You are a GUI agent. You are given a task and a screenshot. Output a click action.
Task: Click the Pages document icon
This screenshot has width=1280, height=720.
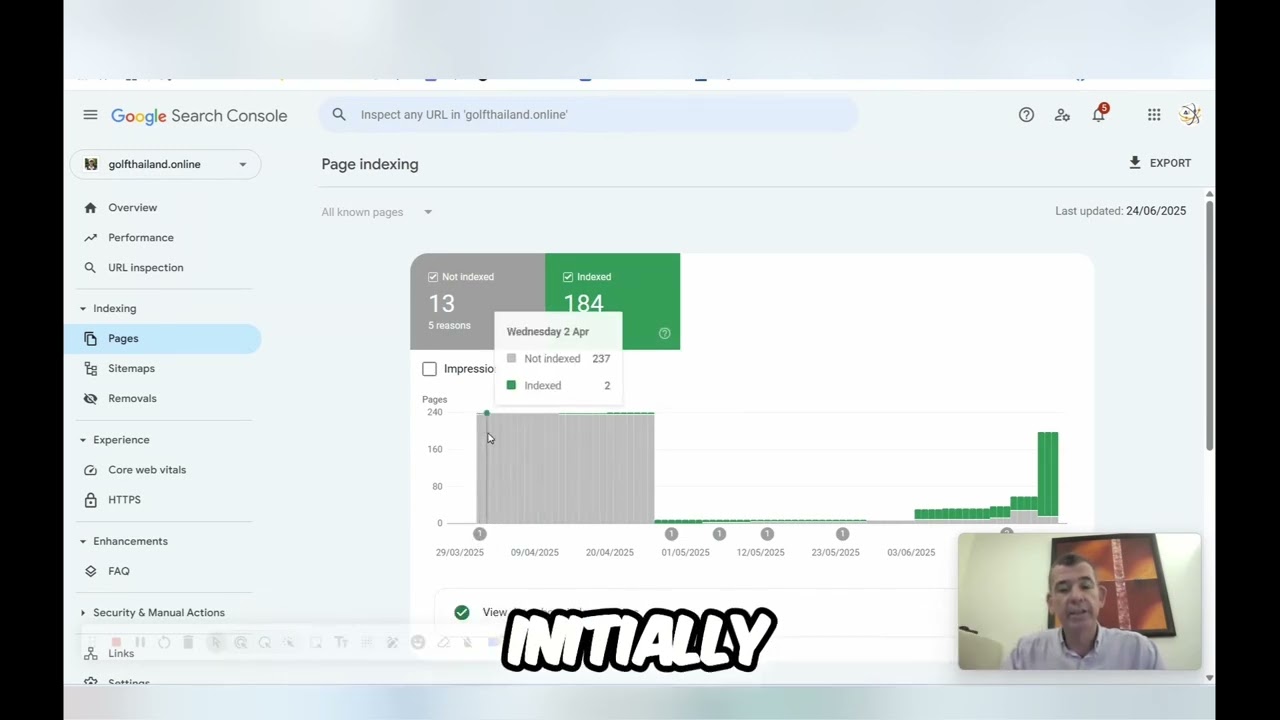[90, 339]
